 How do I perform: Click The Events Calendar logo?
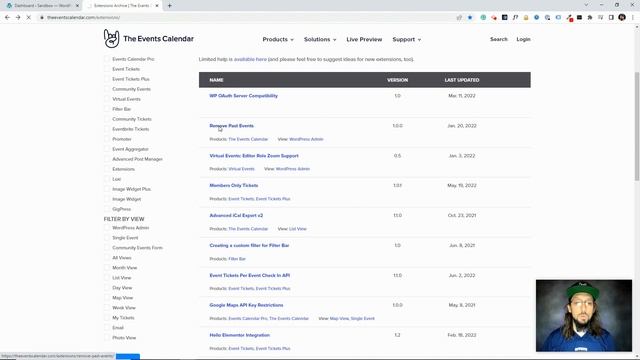coord(149,39)
